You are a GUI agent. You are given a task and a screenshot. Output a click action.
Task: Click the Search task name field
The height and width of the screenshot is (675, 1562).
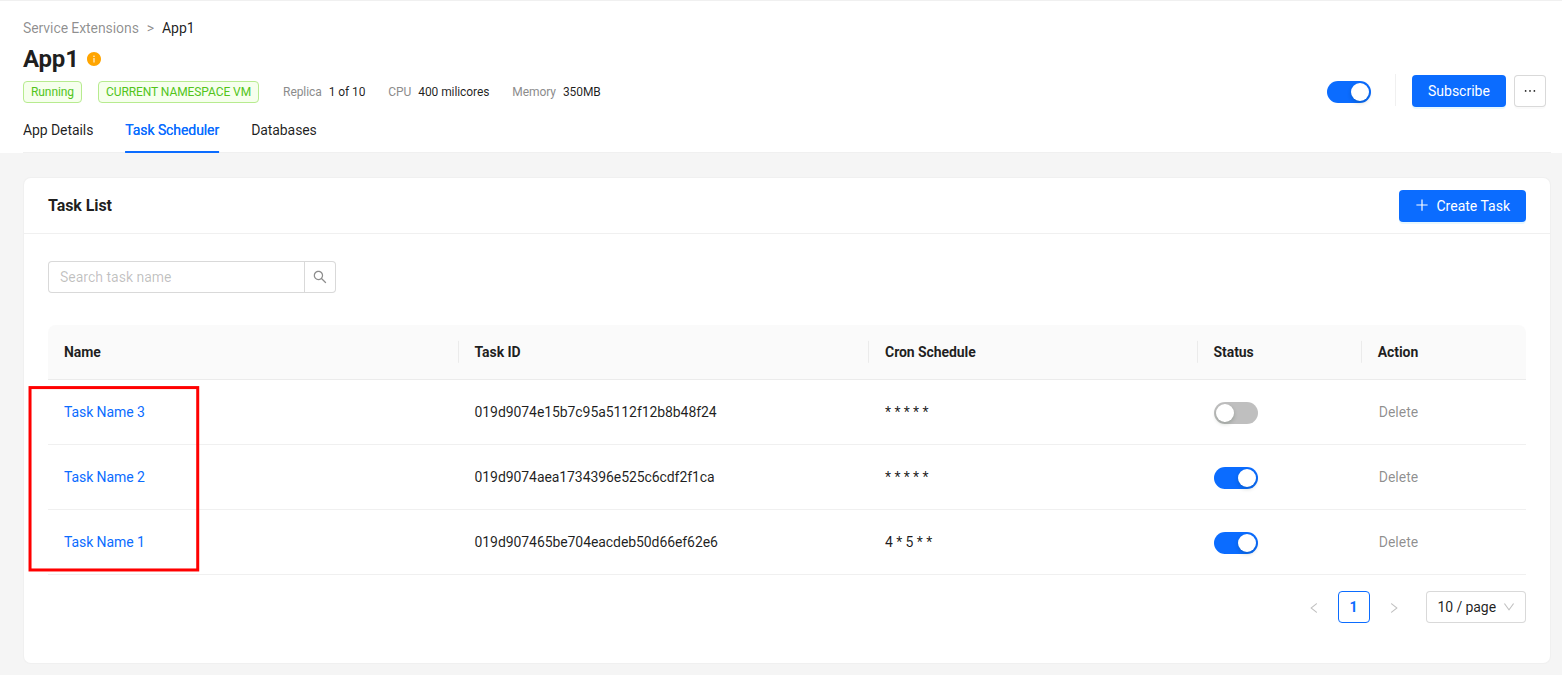point(176,277)
